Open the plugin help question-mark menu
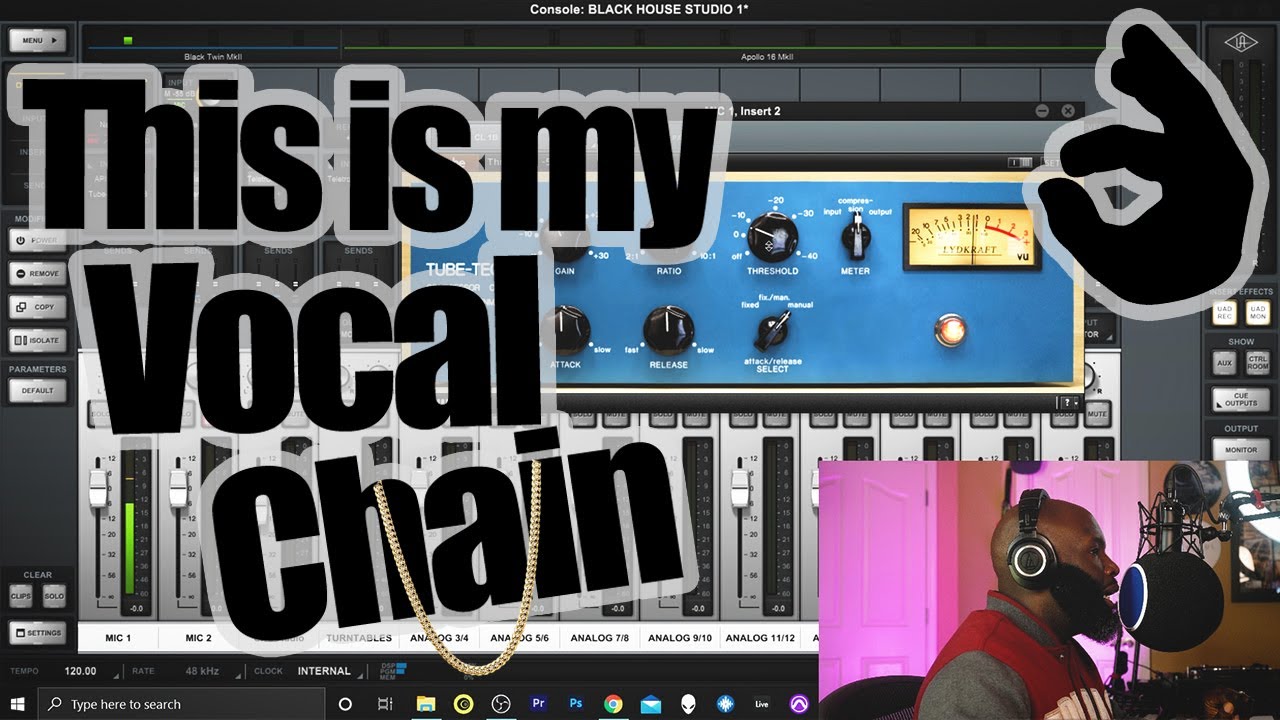1280x720 pixels. tap(1069, 402)
